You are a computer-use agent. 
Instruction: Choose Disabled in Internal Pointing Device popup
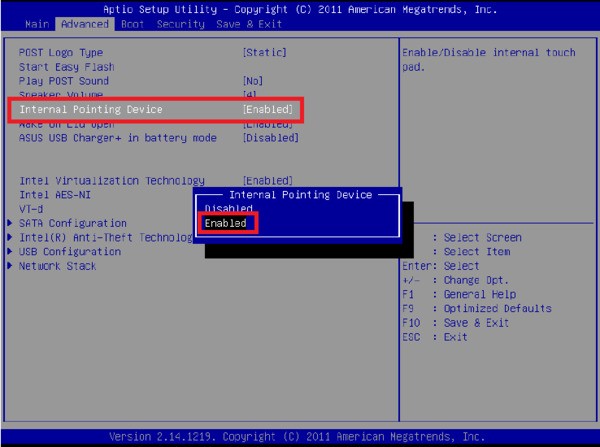coord(228,208)
